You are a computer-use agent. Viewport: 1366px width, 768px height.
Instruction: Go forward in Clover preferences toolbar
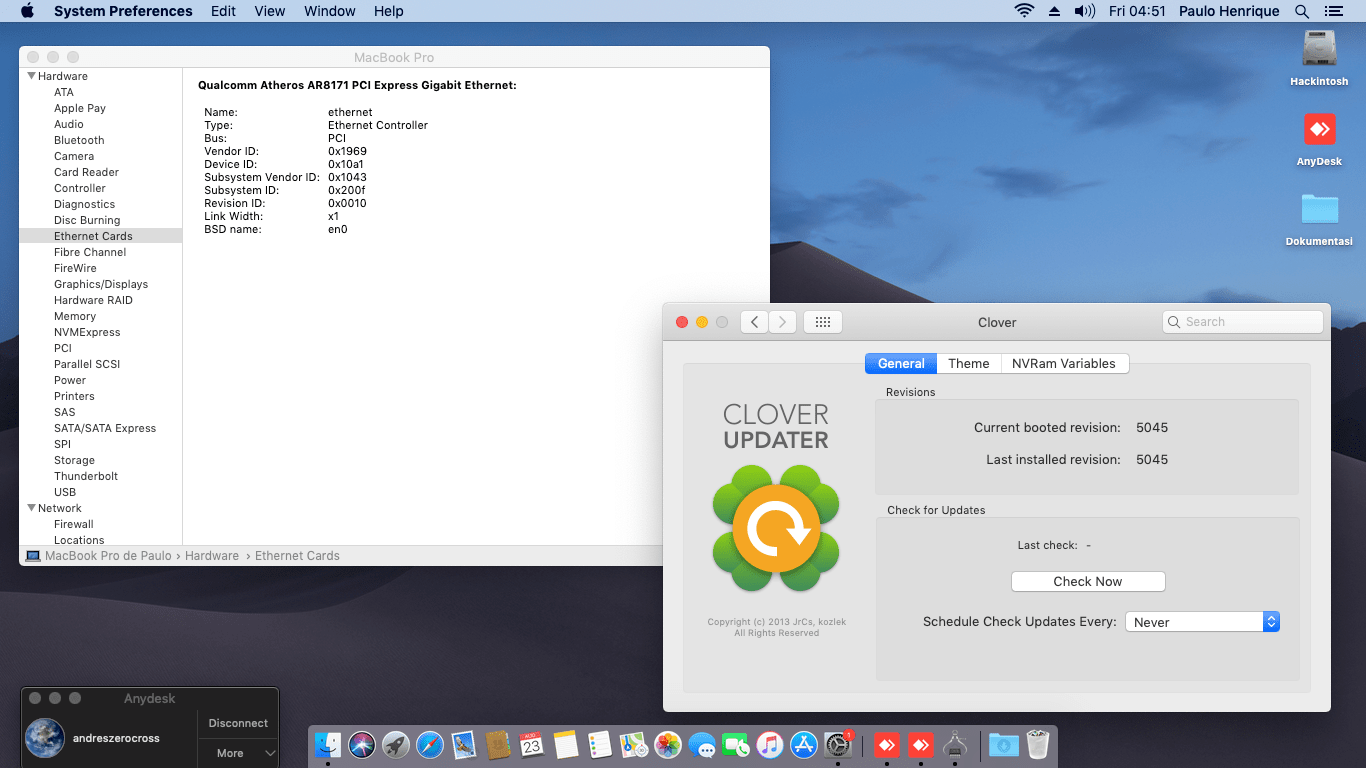[783, 322]
